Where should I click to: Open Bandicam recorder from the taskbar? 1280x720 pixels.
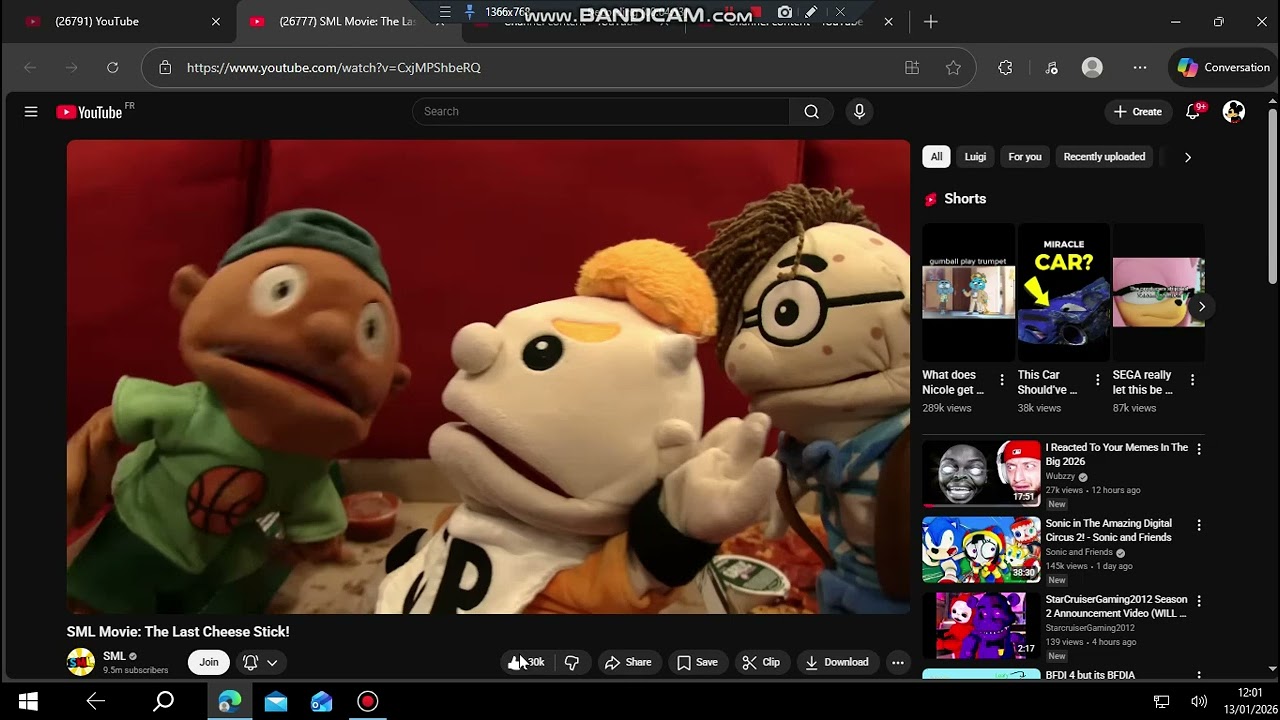(x=368, y=701)
